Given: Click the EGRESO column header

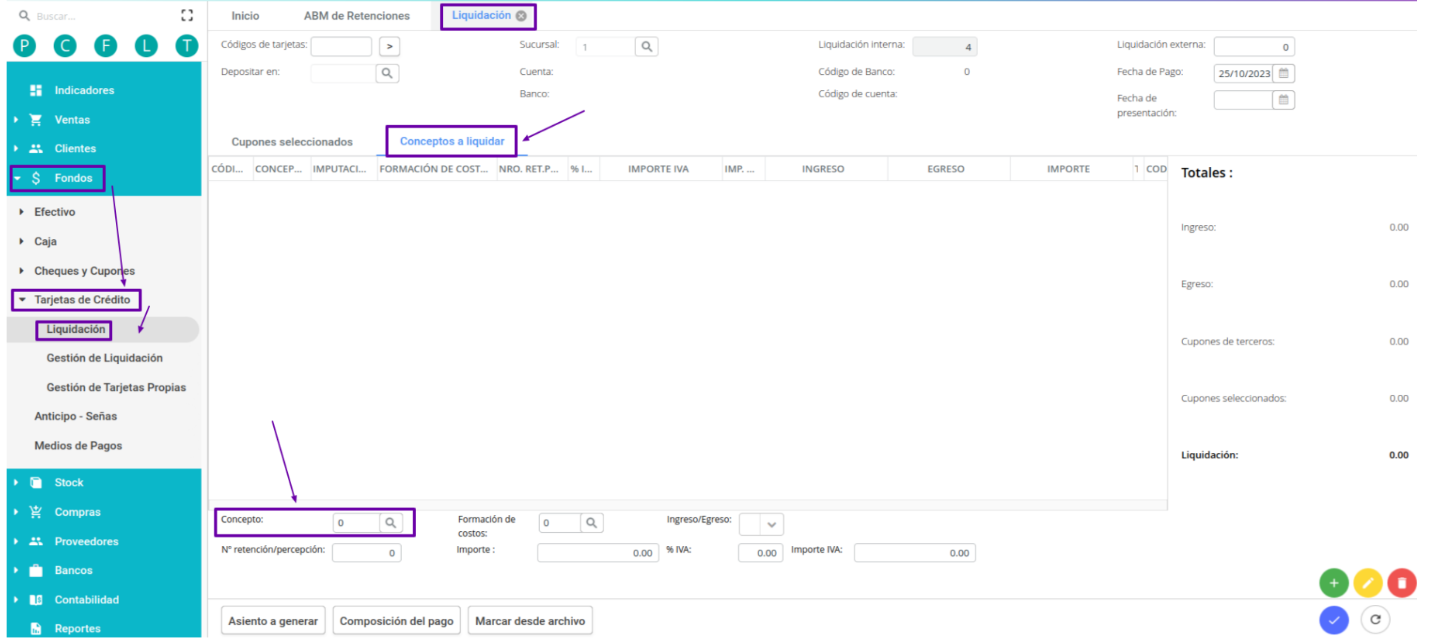Looking at the screenshot, I should tap(946, 169).
